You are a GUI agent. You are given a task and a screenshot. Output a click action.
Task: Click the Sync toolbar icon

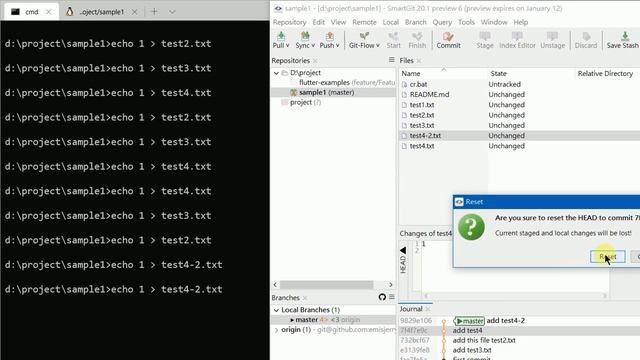[305, 36]
